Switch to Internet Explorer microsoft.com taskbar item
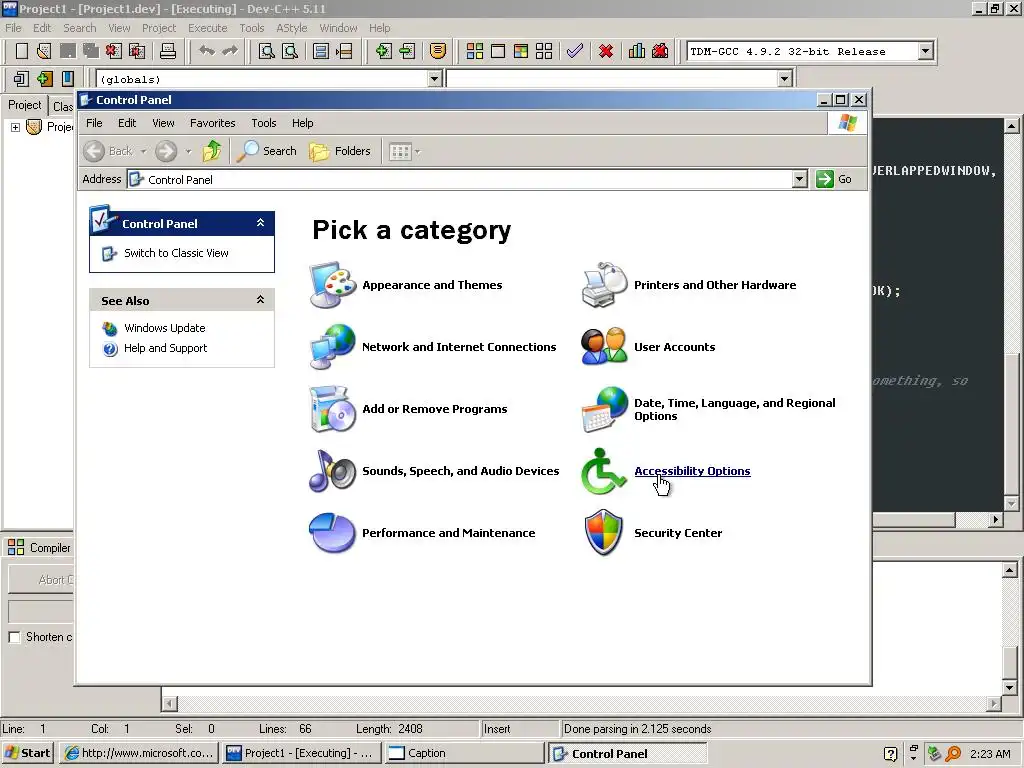This screenshot has height=768, width=1024. click(138, 753)
